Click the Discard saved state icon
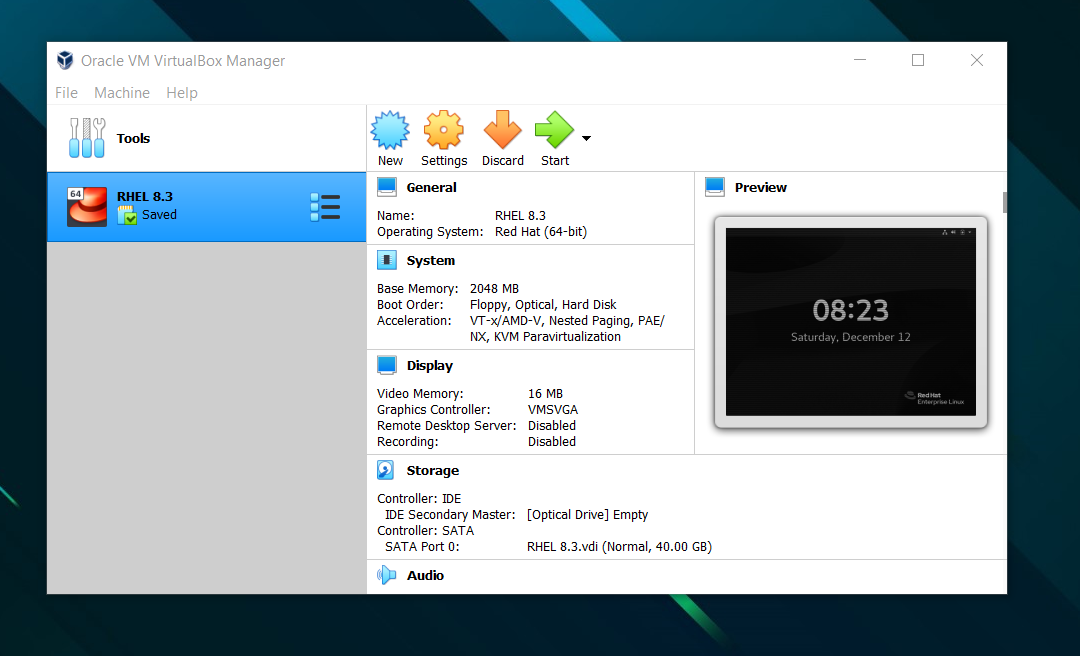 [x=502, y=130]
